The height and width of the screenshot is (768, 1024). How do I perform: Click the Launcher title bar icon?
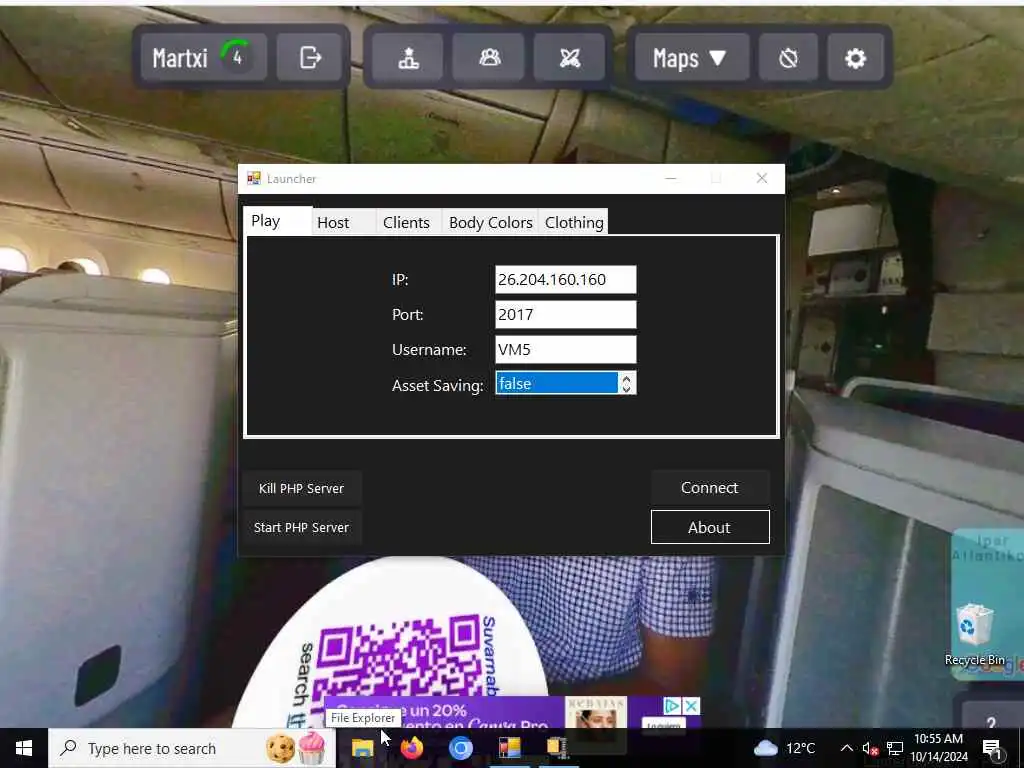(253, 178)
